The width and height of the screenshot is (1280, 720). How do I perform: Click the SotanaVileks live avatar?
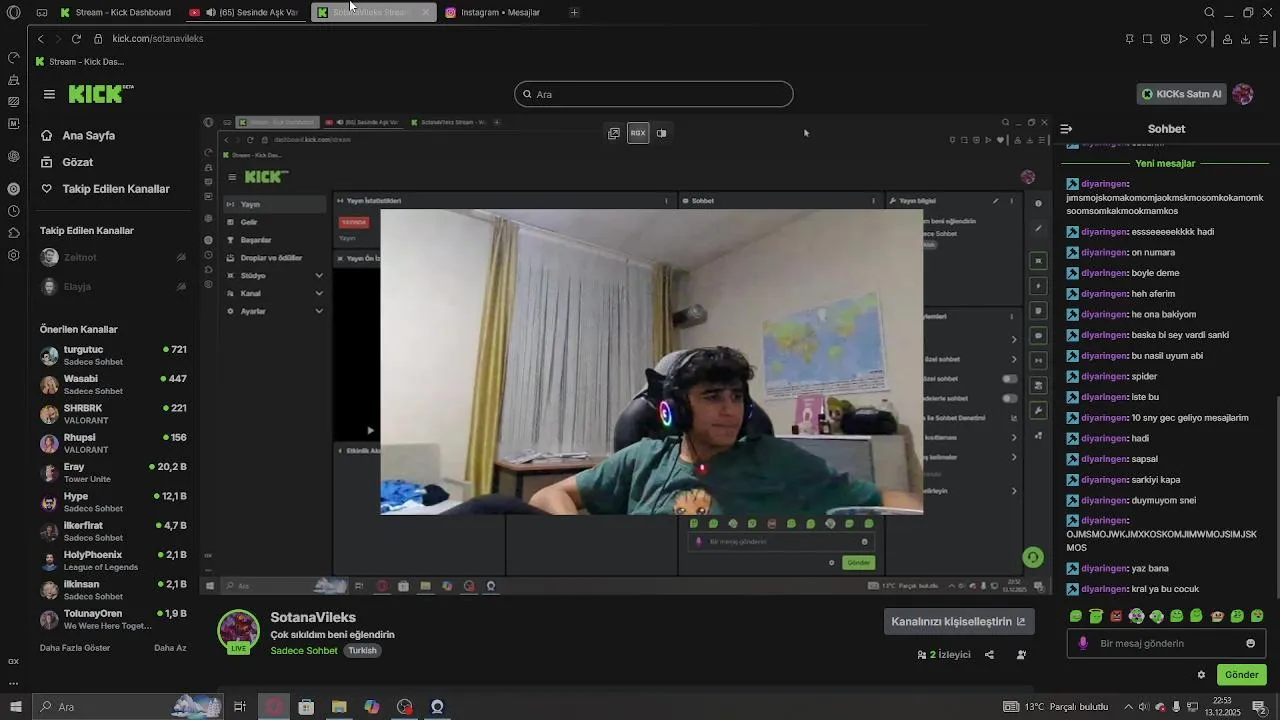pos(239,631)
